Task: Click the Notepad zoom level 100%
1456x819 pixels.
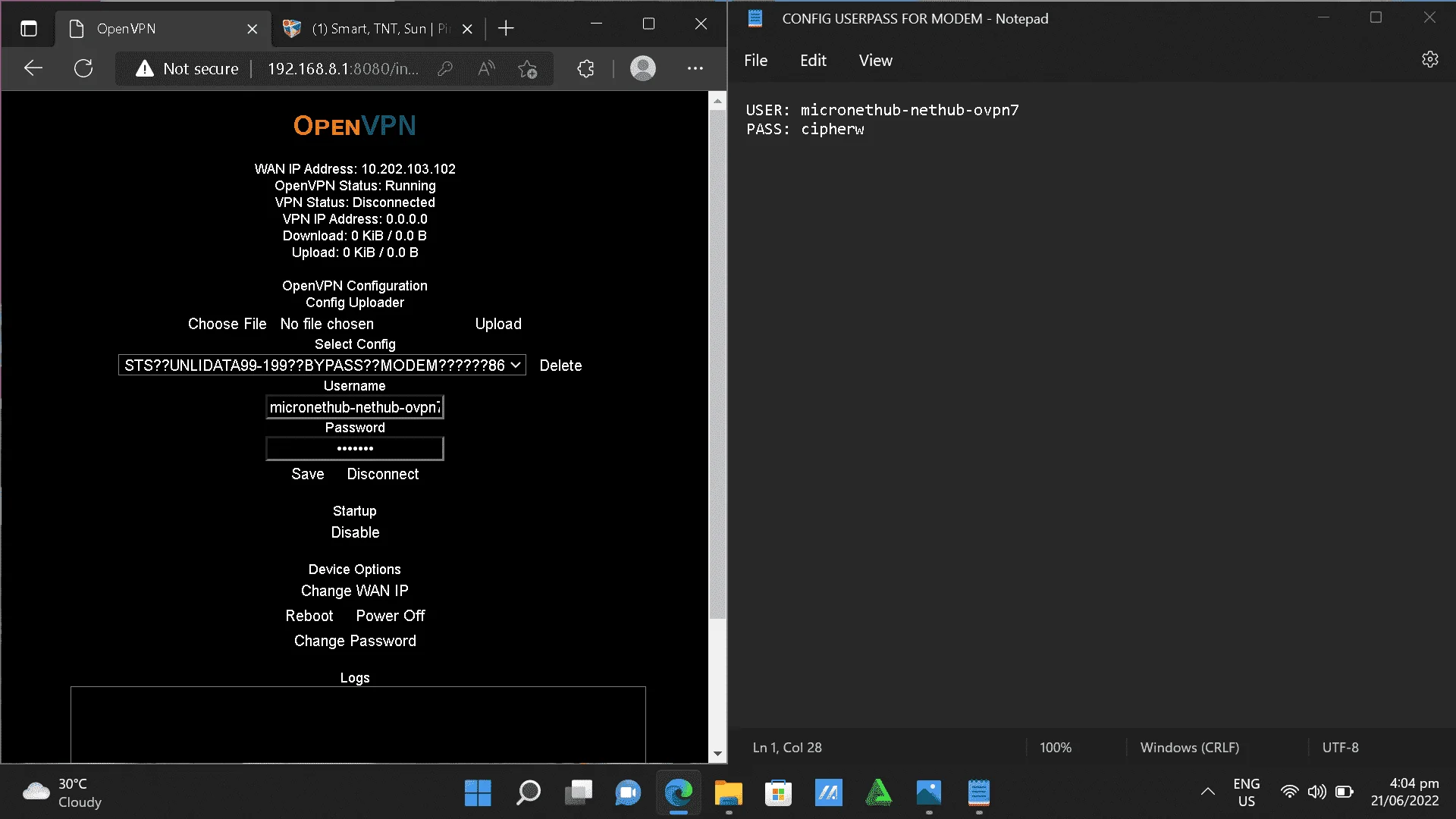Action: tap(1056, 748)
